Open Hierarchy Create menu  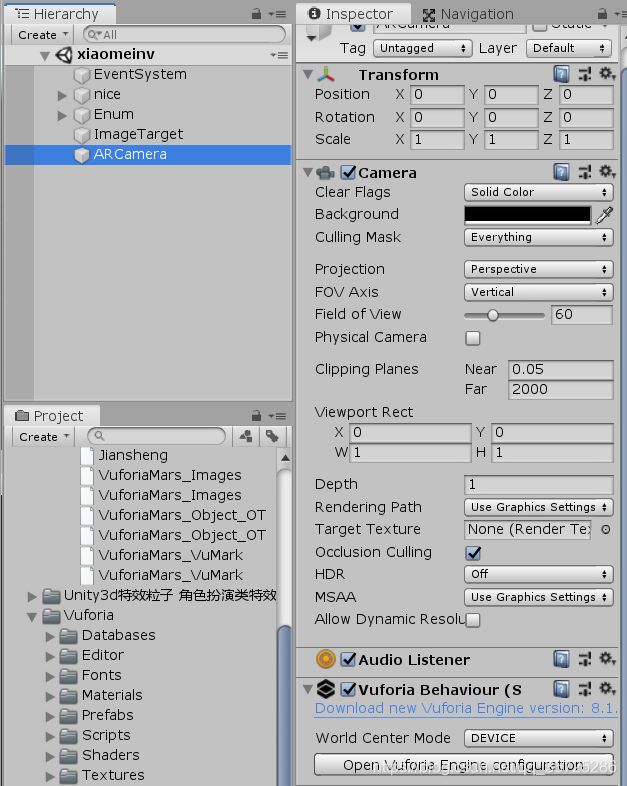tap(42, 35)
